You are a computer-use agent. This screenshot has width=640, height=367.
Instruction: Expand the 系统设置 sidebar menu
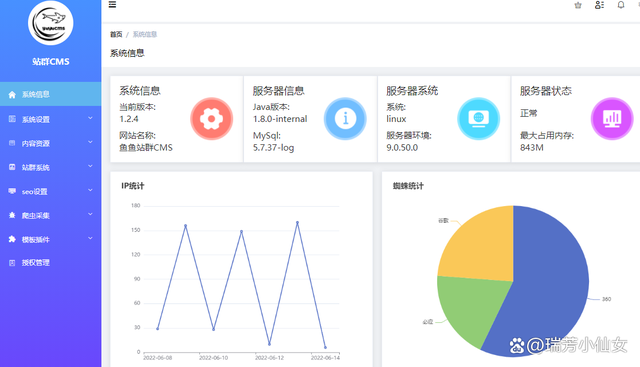[51, 119]
